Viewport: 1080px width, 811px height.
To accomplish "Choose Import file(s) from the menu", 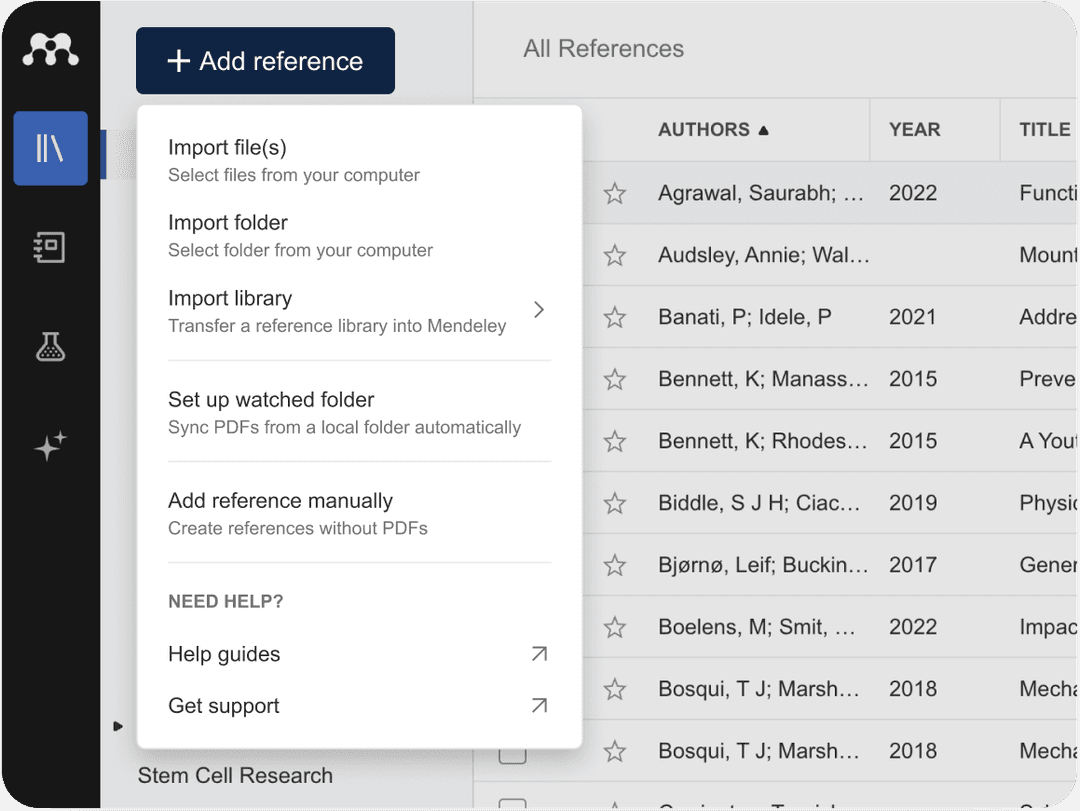I will point(360,161).
